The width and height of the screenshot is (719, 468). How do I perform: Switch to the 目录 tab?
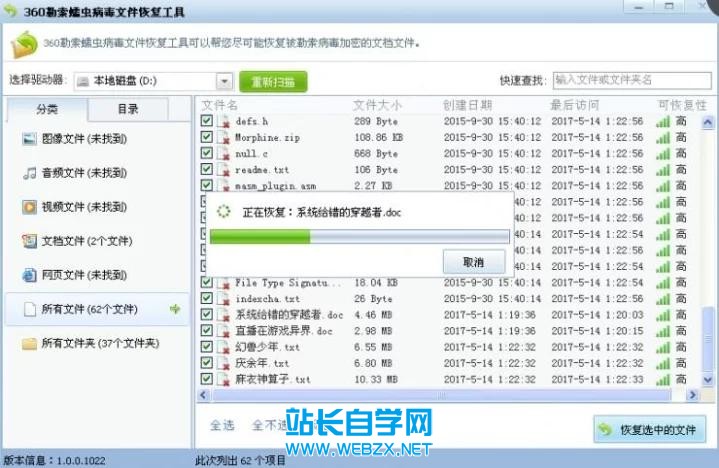[128, 109]
